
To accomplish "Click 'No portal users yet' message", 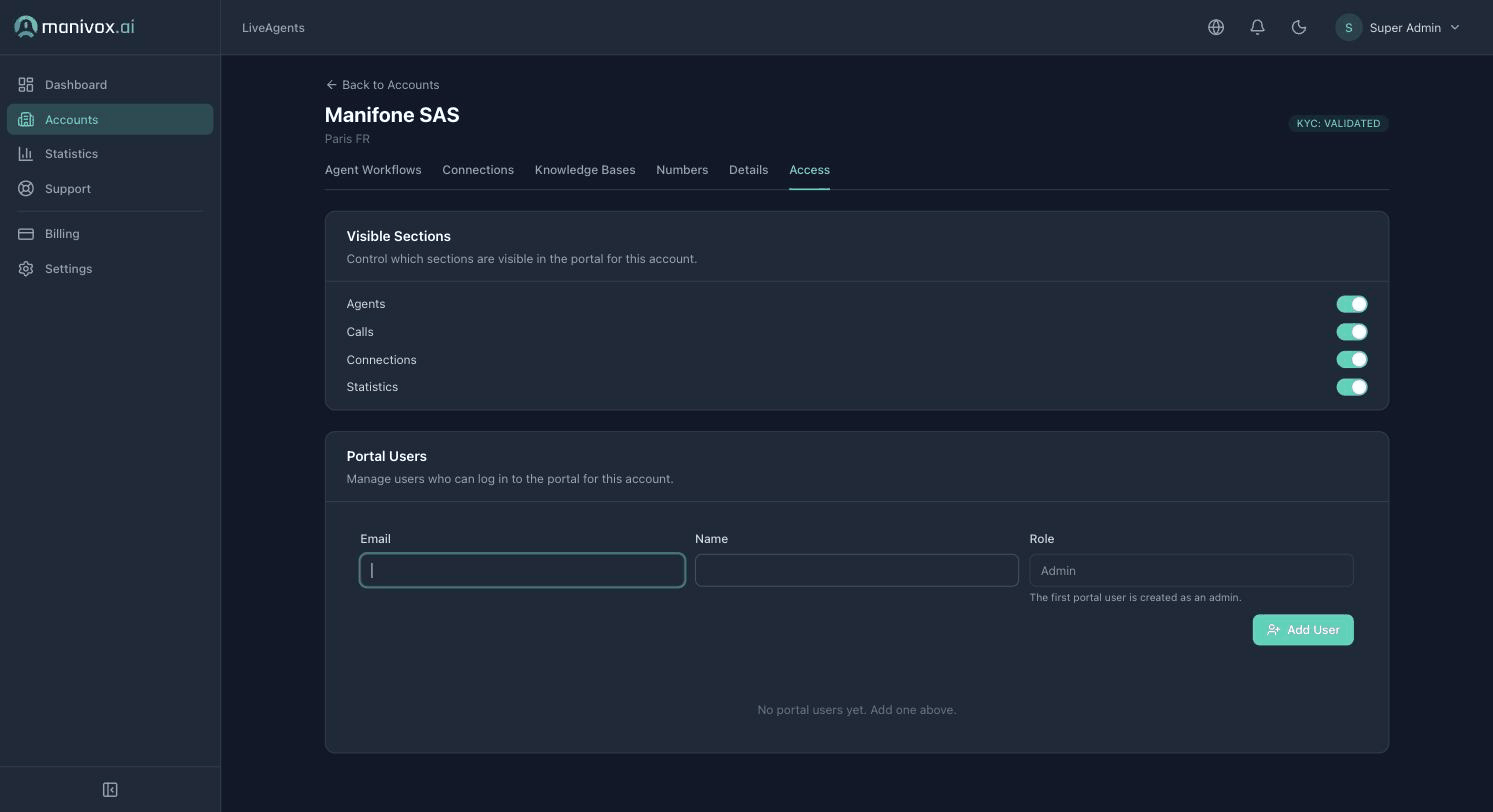I will click(x=857, y=710).
